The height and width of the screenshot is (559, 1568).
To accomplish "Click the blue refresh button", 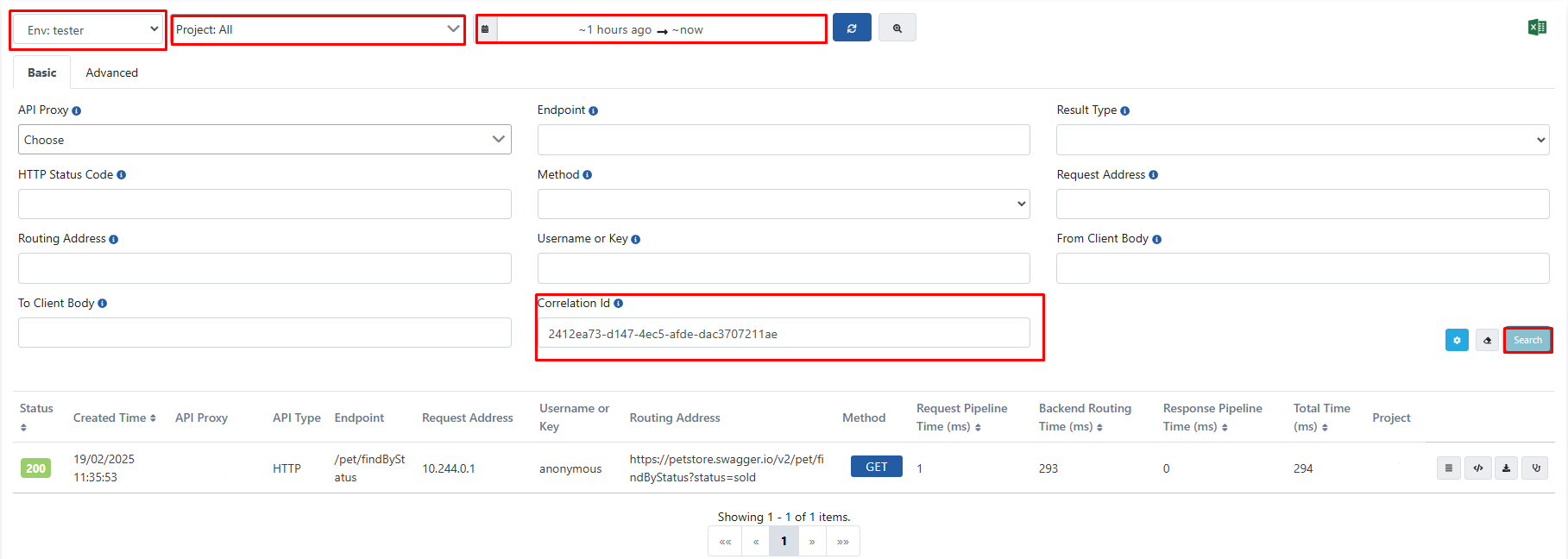I will (851, 28).
